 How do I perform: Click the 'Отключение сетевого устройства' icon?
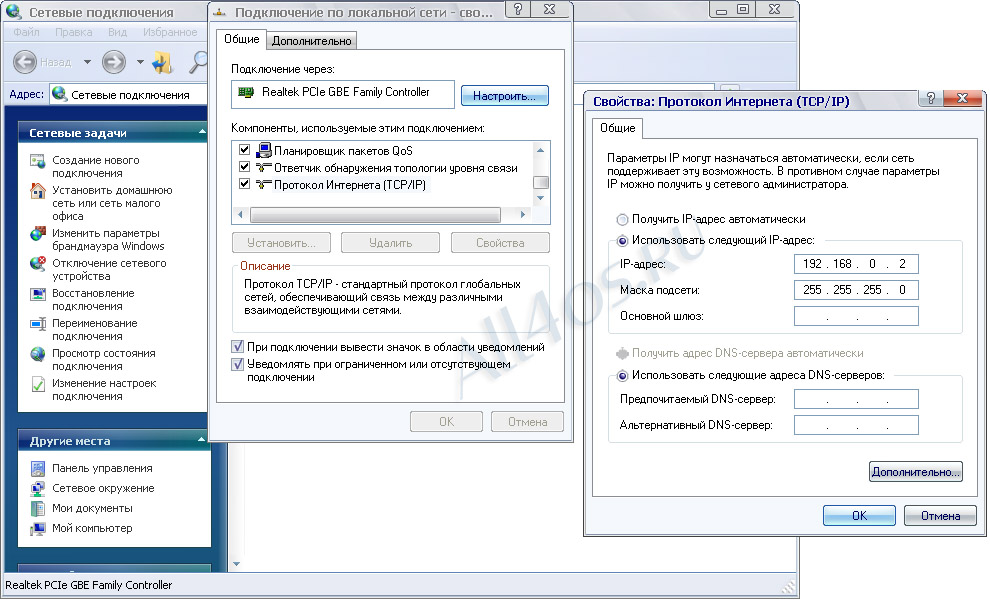[38, 264]
